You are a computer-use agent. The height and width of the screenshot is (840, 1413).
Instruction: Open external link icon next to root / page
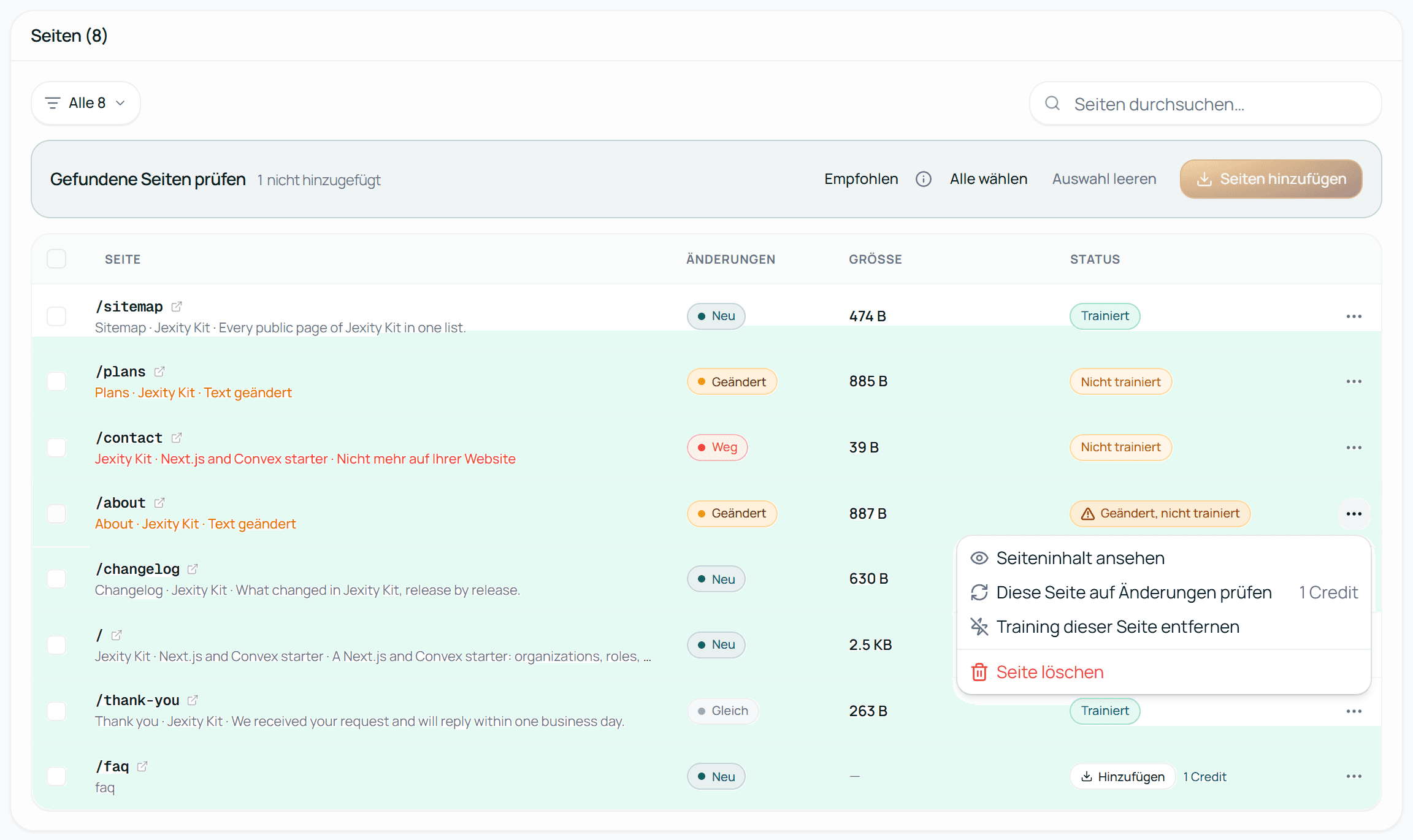click(117, 635)
